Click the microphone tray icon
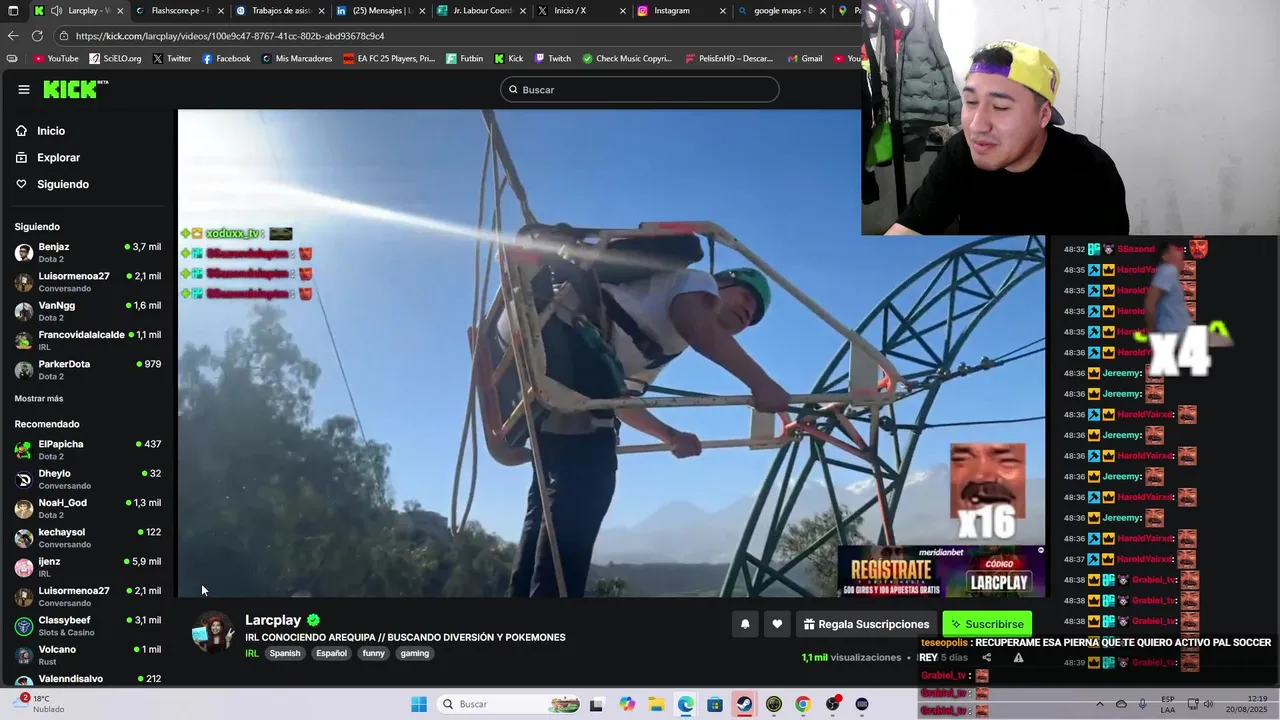The height and width of the screenshot is (720, 1280). 1142,704
